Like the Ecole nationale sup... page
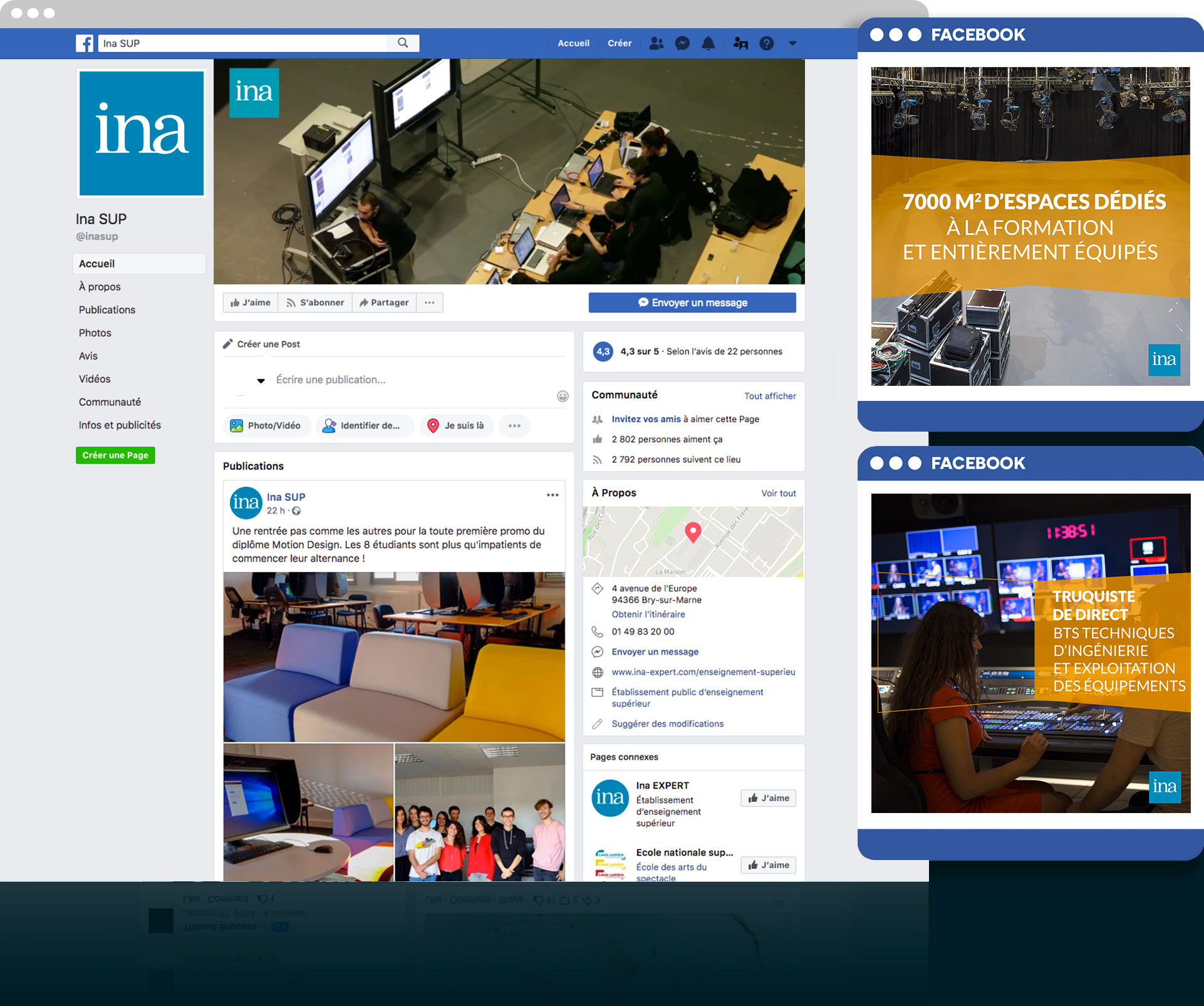 768,865
